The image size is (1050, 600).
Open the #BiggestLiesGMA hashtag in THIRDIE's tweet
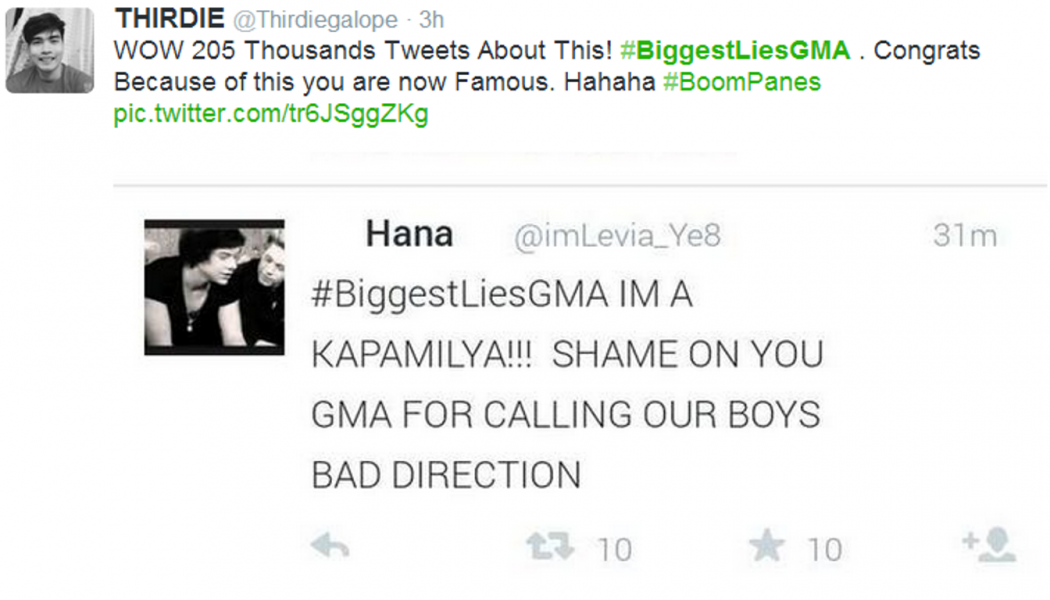[x=735, y=50]
